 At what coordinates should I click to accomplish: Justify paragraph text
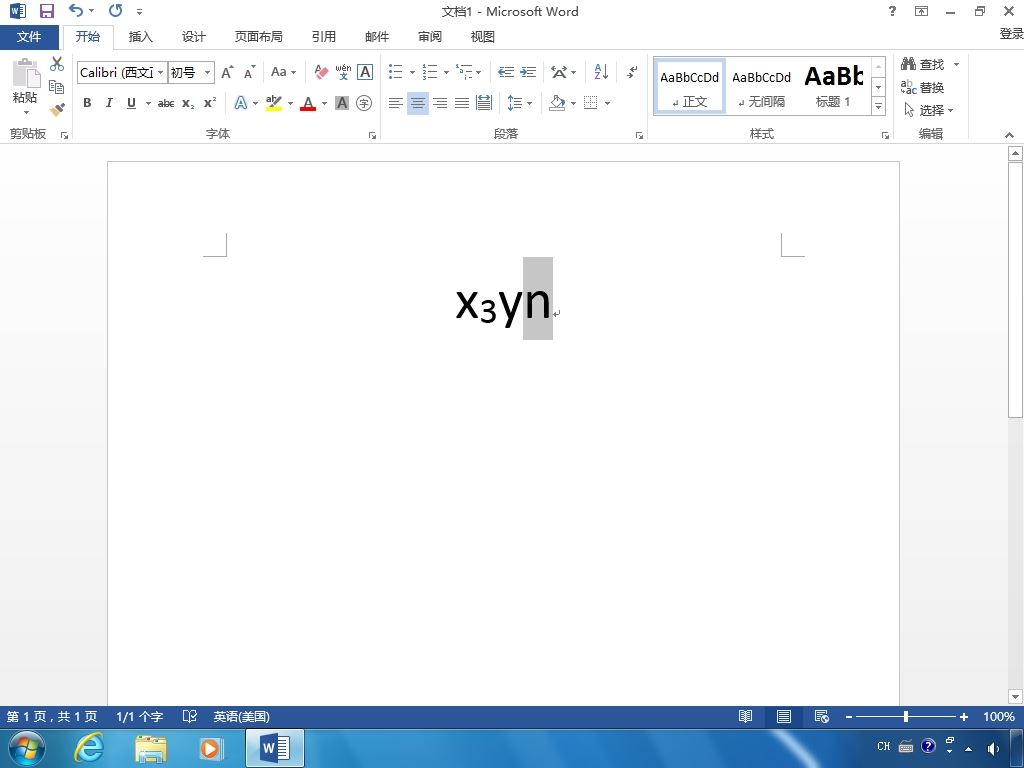tap(462, 103)
